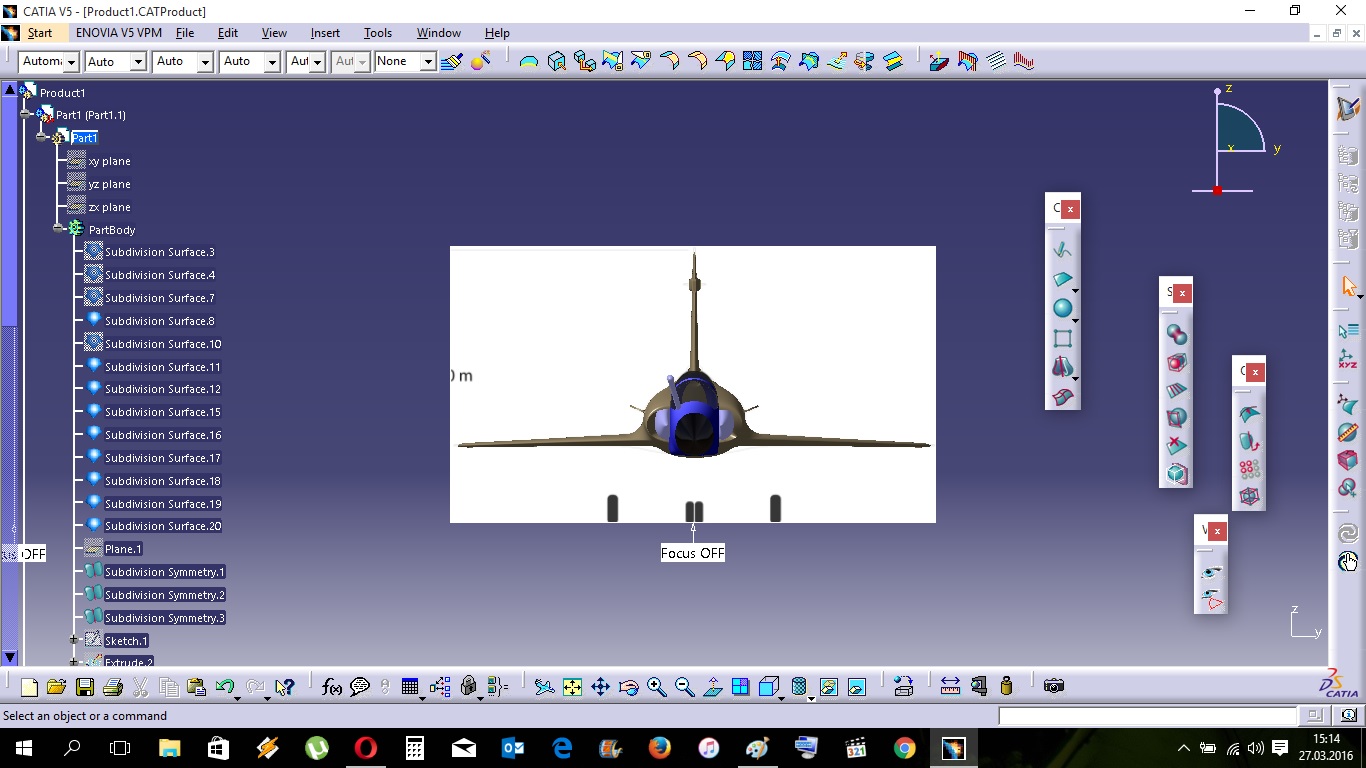Image resolution: width=1366 pixels, height=768 pixels.
Task: Click the Measure Between ruler icon
Action: coord(950,686)
